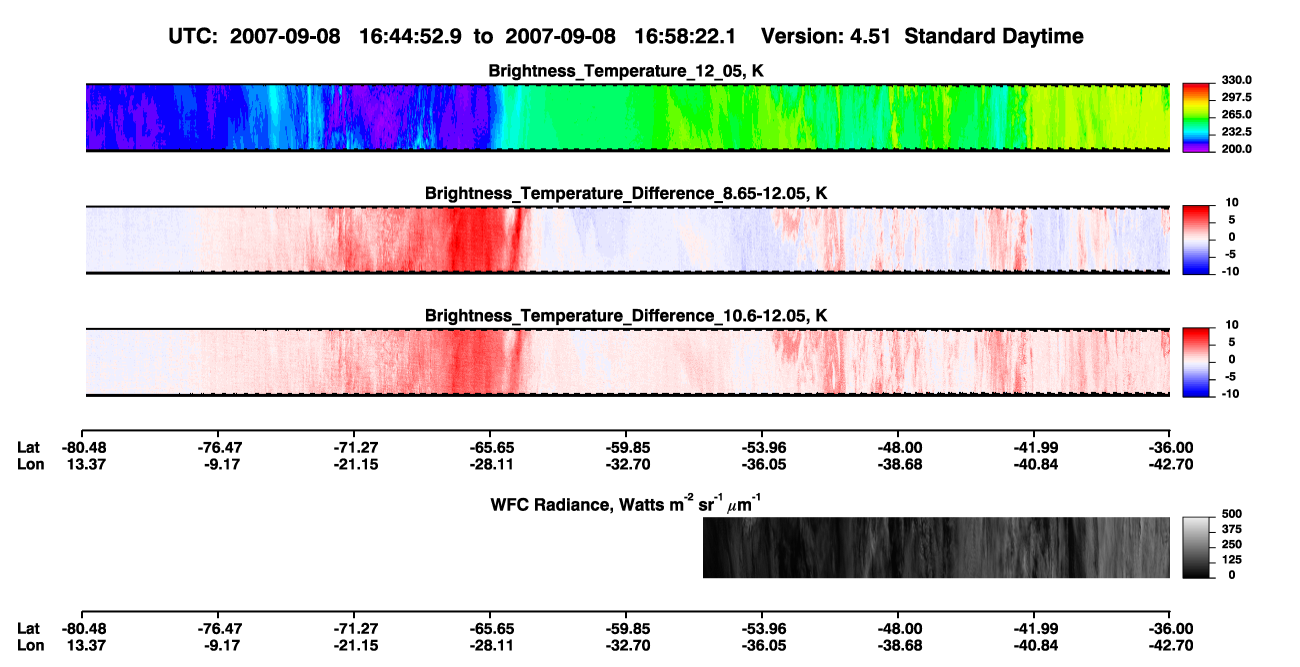Click latitude '-71.27' on the upper axis
This screenshot has width=1300, height=667.
tap(354, 448)
